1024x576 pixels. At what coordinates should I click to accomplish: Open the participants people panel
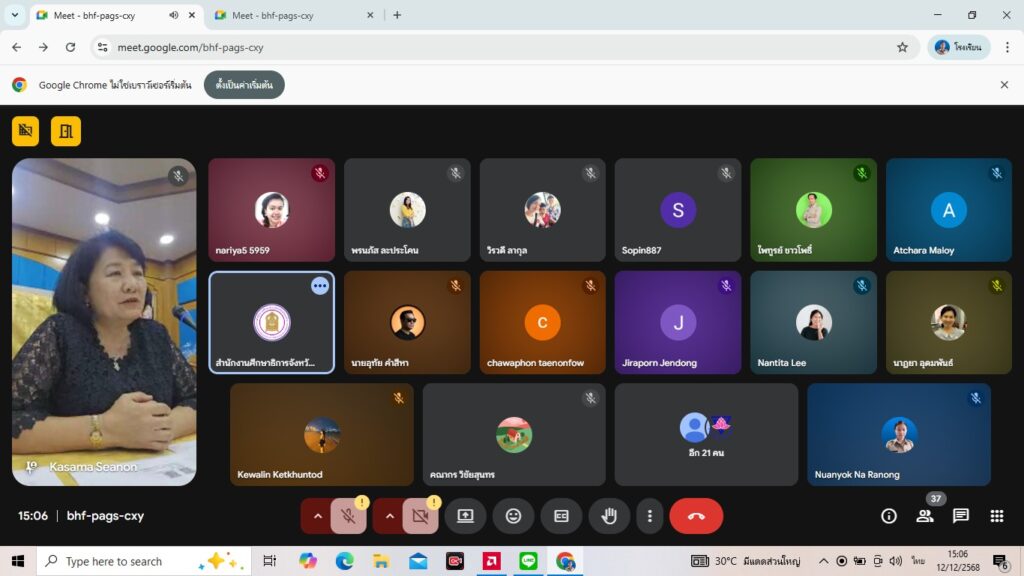pyautogui.click(x=924, y=516)
